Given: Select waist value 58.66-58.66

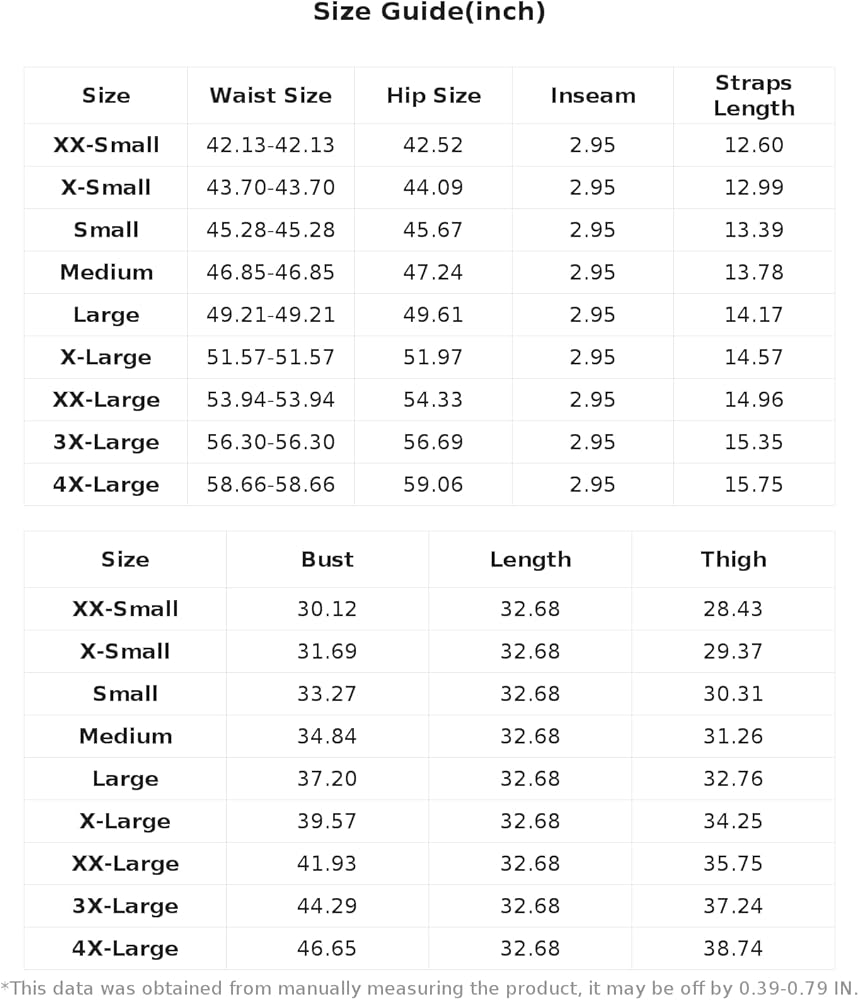Looking at the screenshot, I should click(270, 484).
